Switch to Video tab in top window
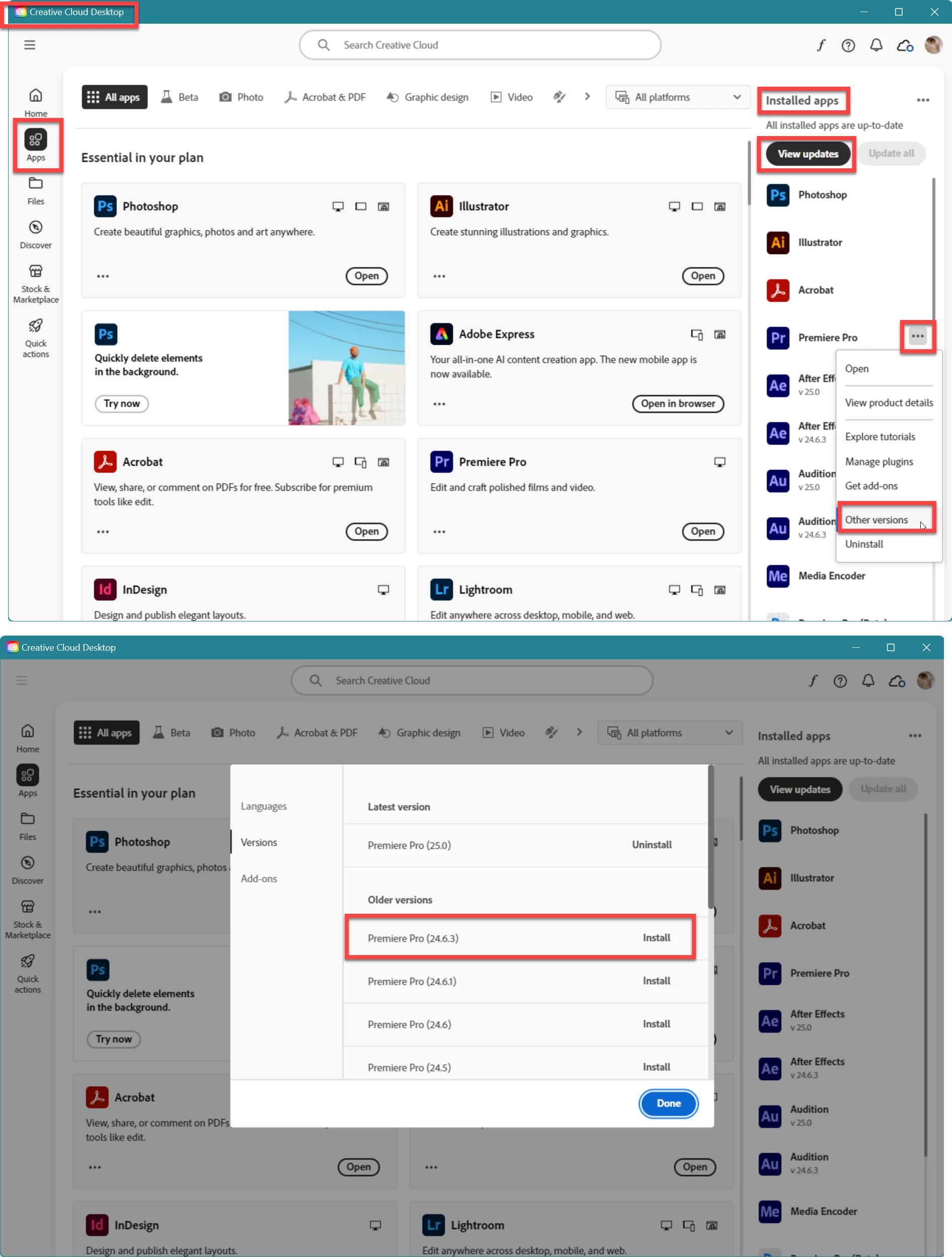 pos(512,97)
